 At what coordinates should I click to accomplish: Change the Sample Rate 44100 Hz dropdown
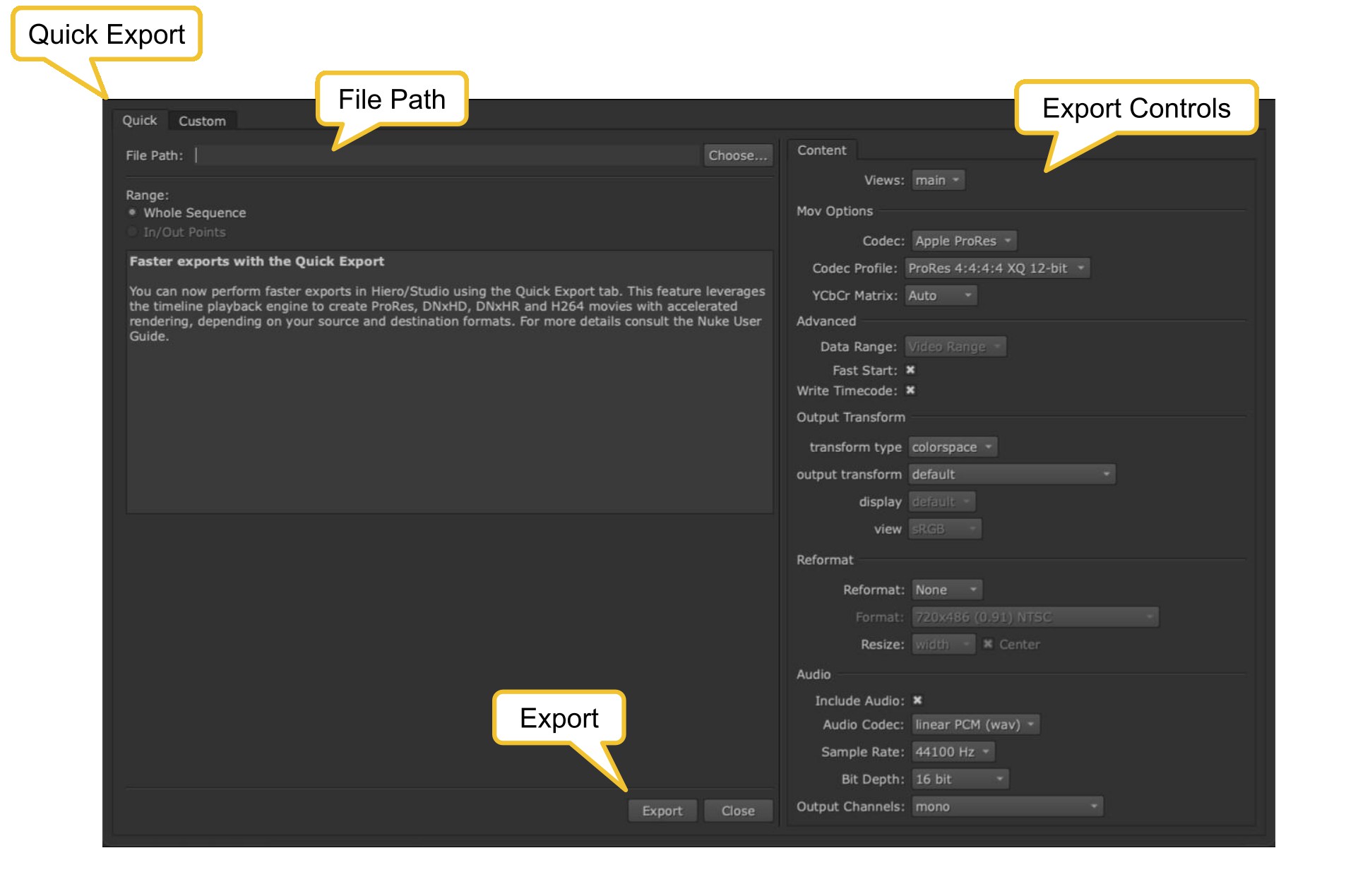point(952,752)
